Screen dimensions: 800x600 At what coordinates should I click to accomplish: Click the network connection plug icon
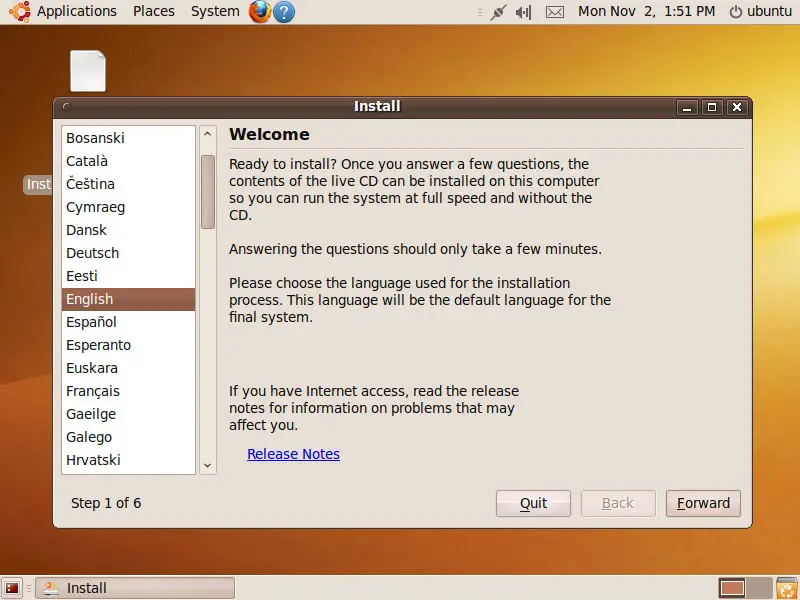(497, 12)
